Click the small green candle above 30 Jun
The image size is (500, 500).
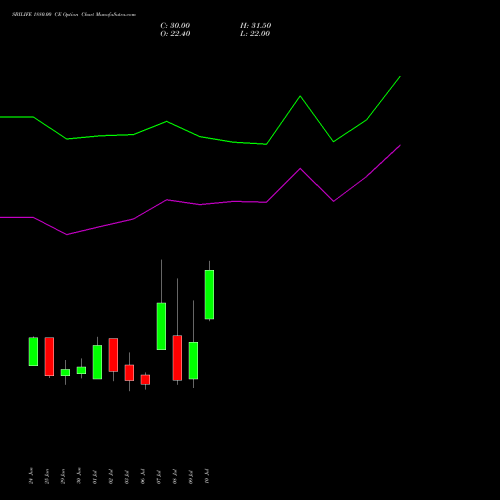[81, 370]
